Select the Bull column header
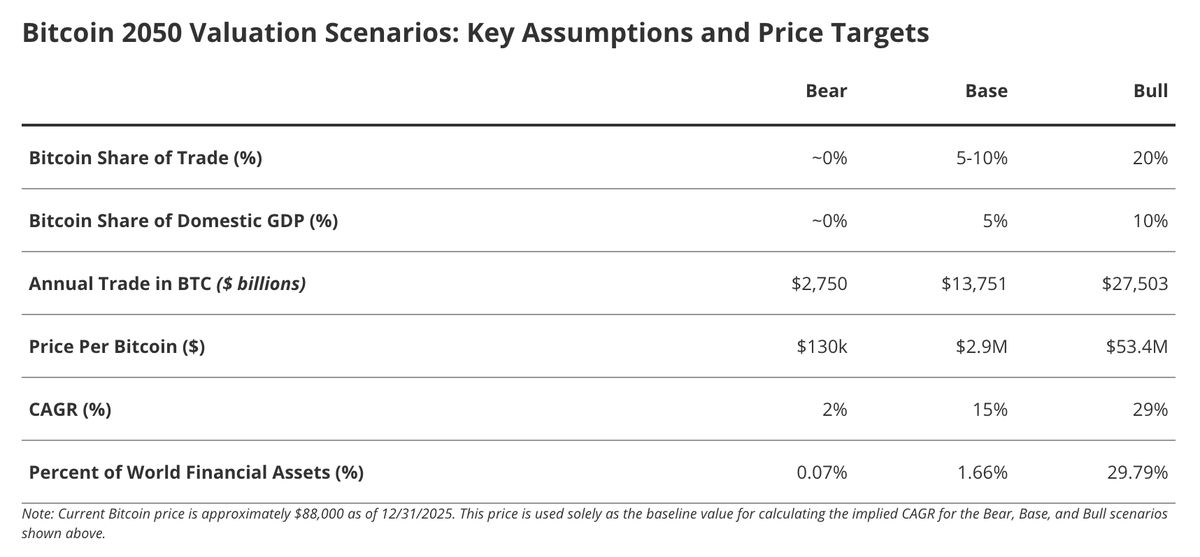Image resolution: width=1200 pixels, height=557 pixels. pyautogui.click(x=1151, y=91)
